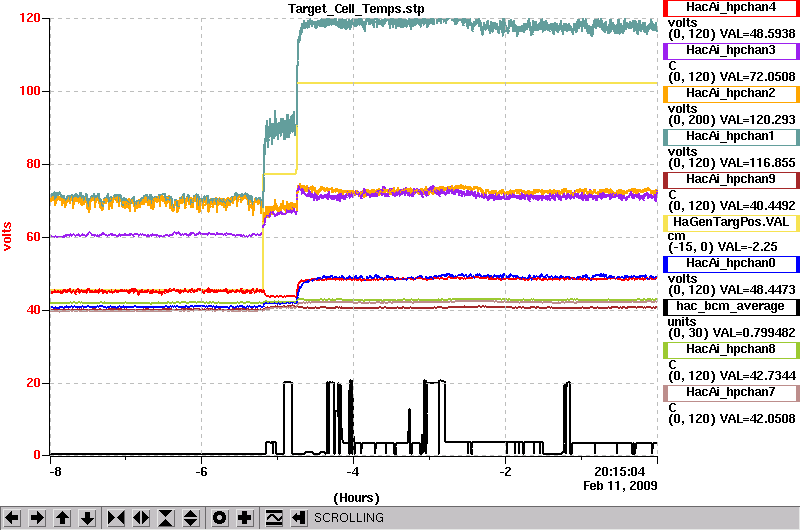
Task: Click the '(Hours)' x-axis label
Action: [356, 498]
